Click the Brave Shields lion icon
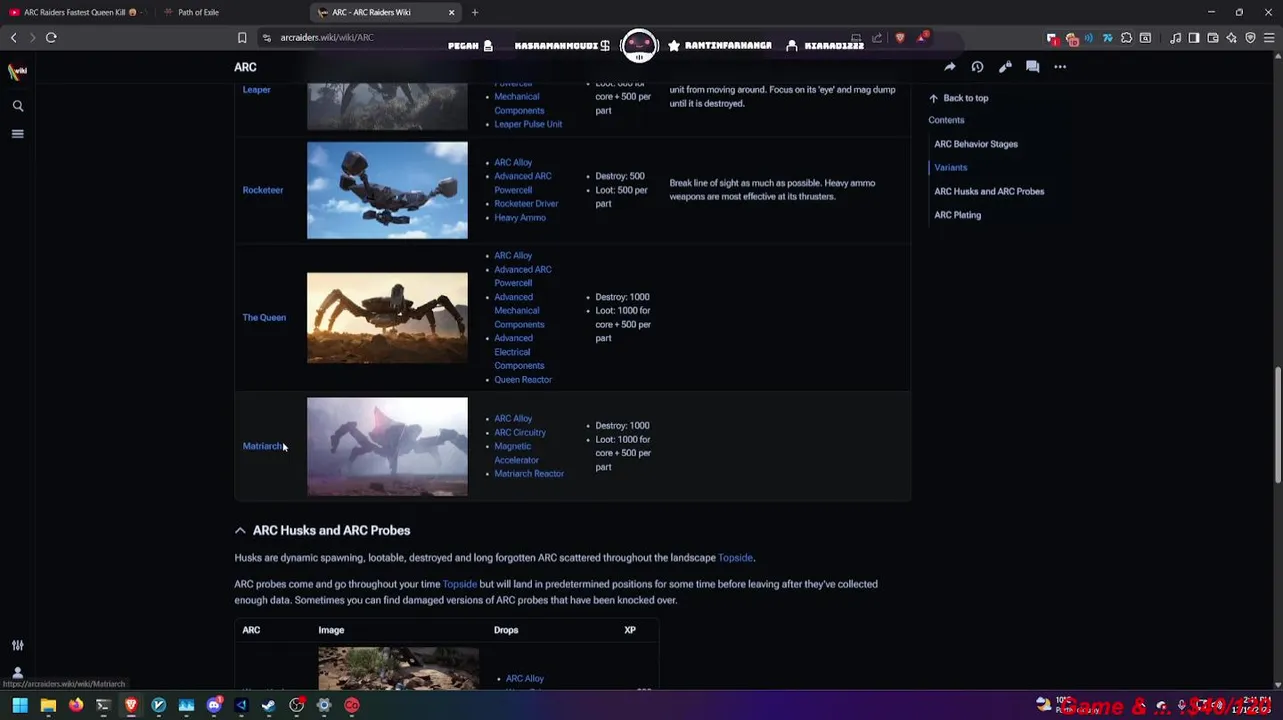 pos(900,38)
